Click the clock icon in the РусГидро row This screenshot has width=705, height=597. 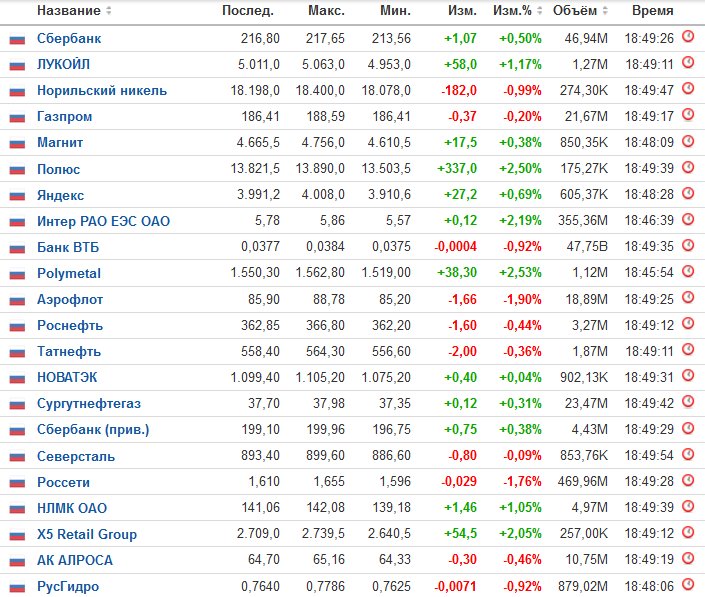pos(688,584)
